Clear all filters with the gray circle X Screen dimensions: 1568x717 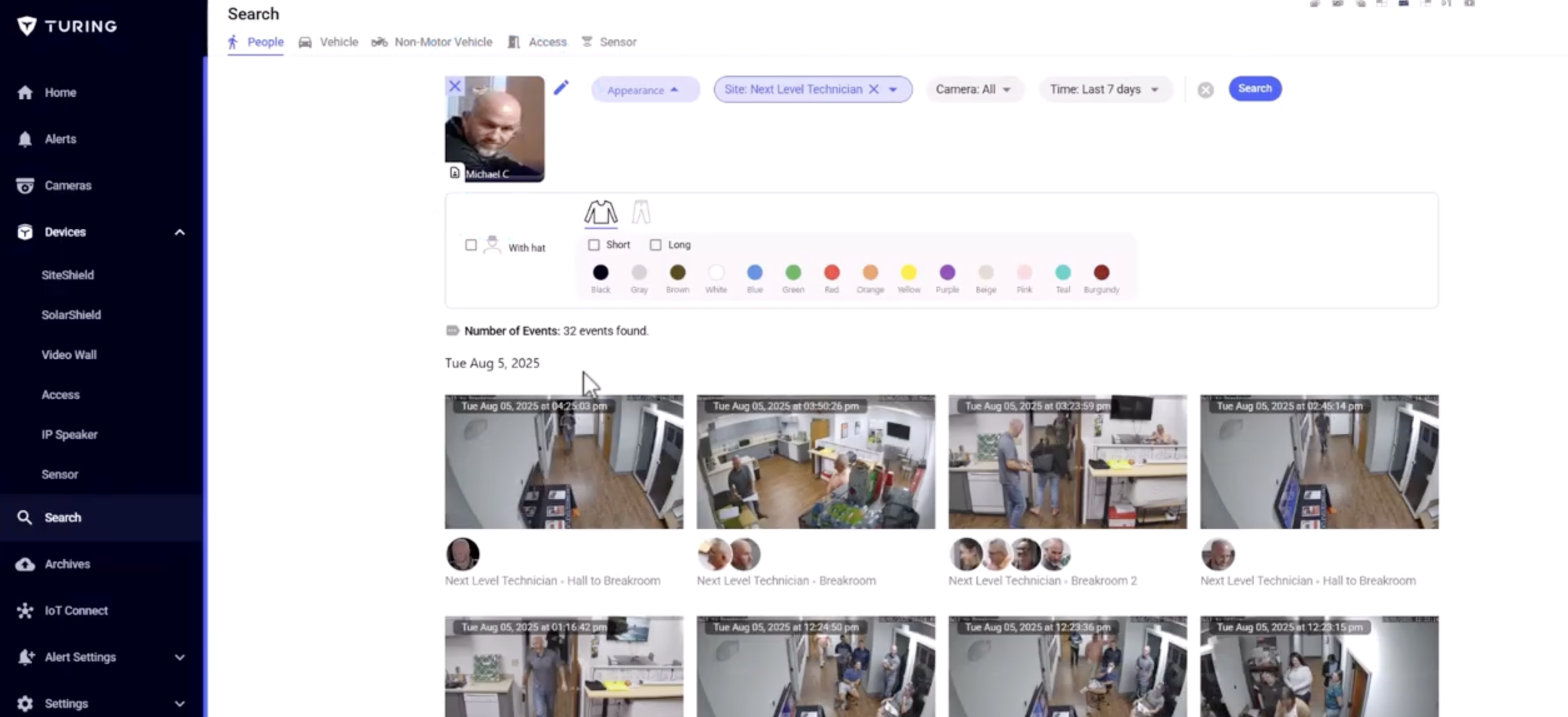[1205, 90]
